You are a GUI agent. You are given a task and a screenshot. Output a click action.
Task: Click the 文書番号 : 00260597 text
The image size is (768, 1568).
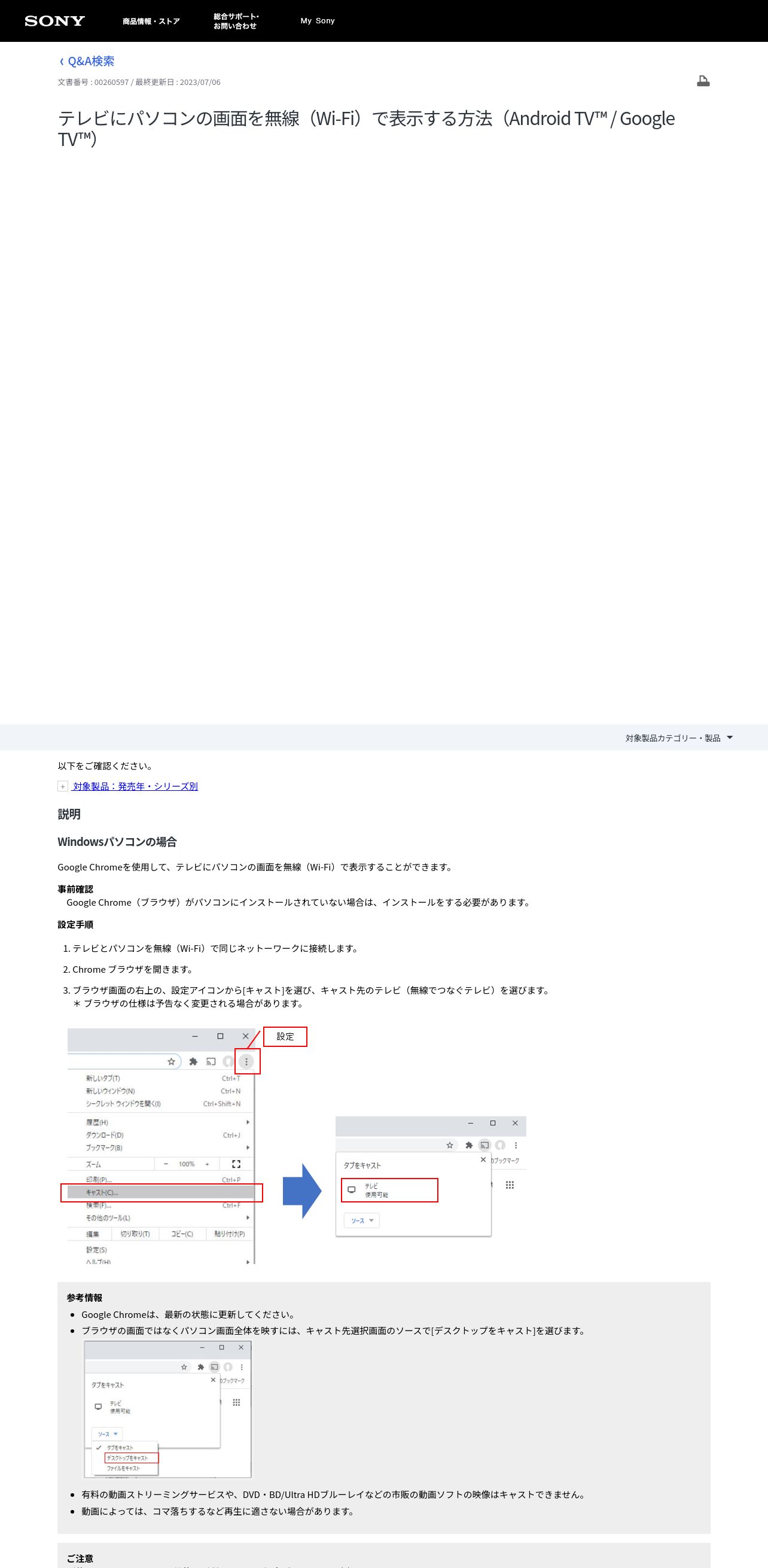click(x=93, y=82)
